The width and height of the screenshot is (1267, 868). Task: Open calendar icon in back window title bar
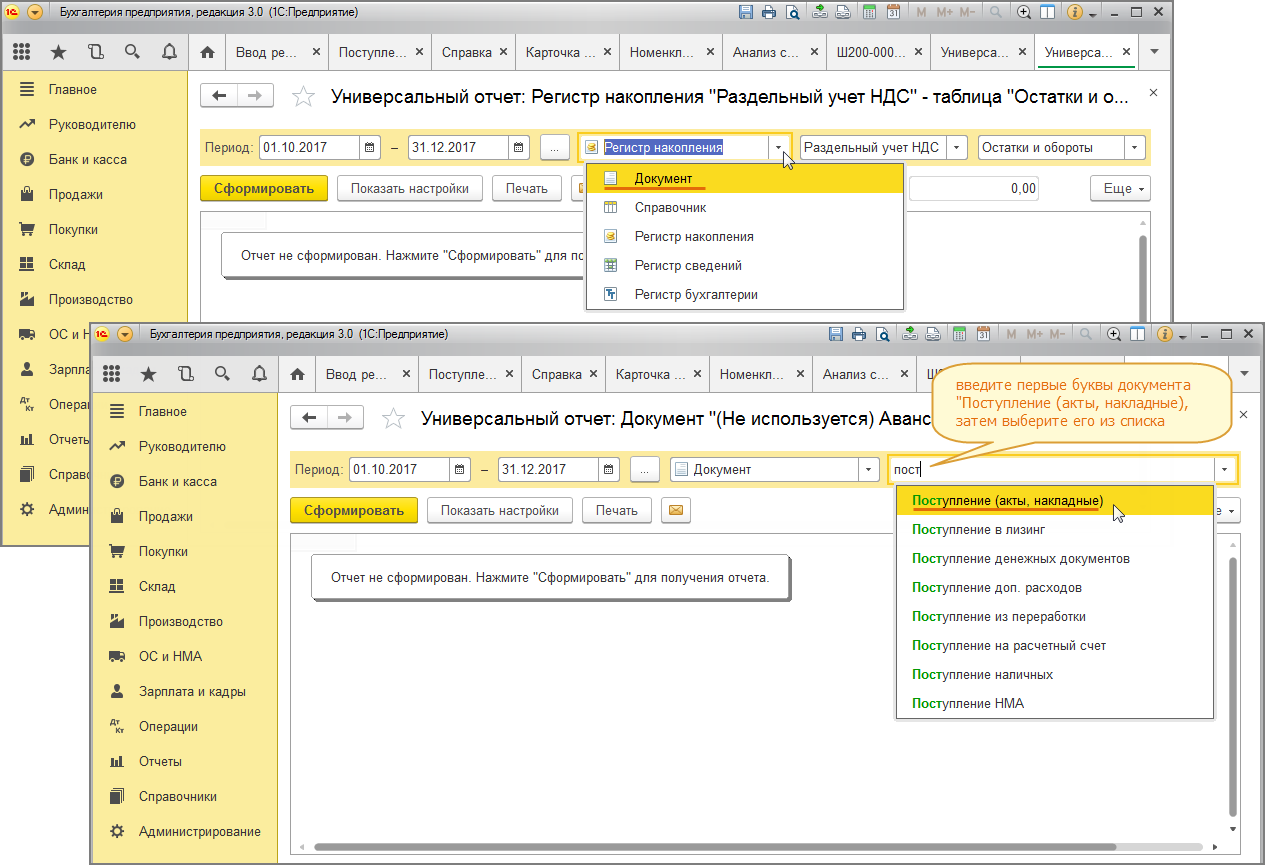point(893,13)
